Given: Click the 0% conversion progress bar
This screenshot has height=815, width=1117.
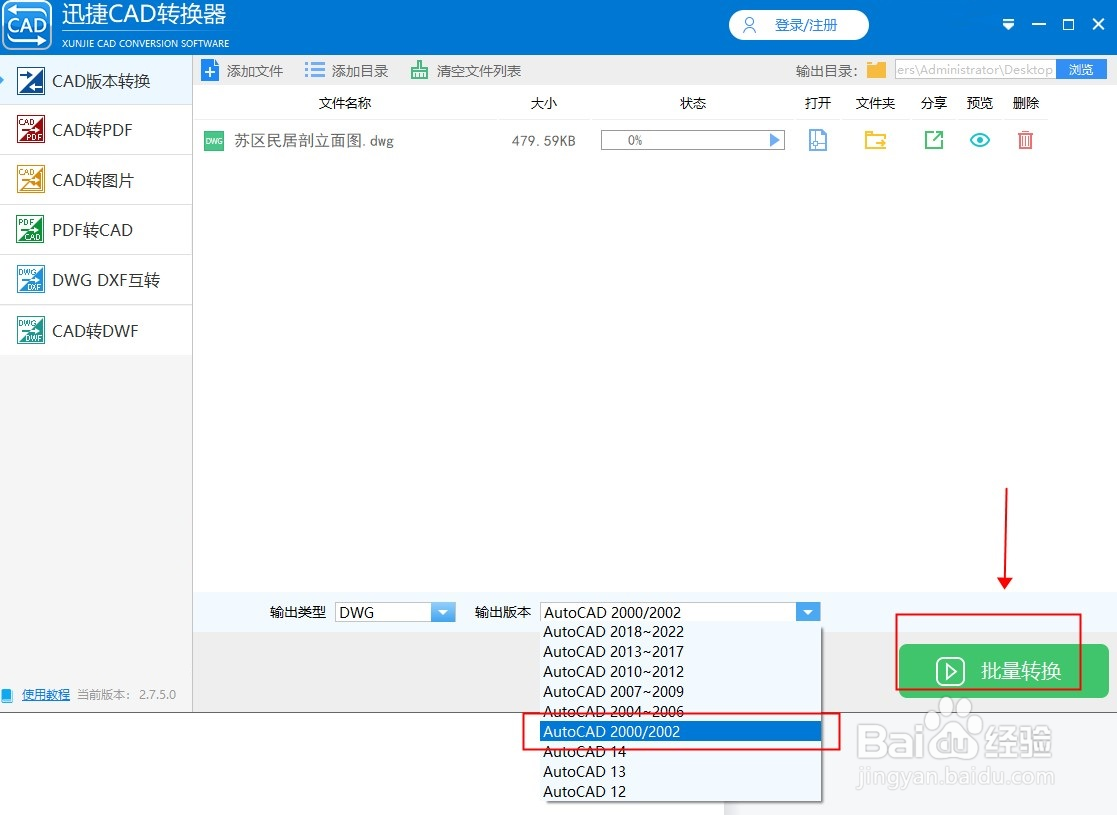Looking at the screenshot, I should pos(692,140).
